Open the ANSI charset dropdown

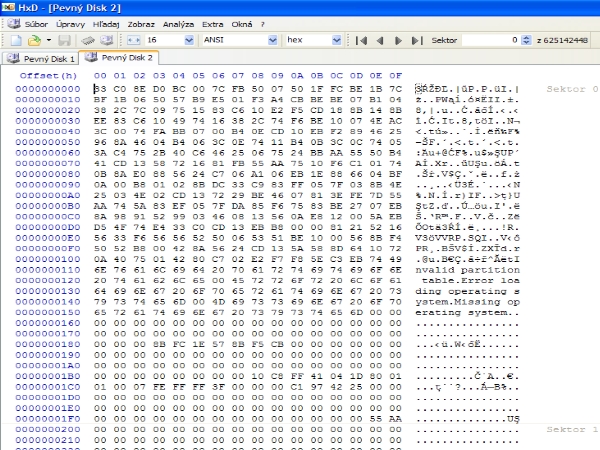[272, 40]
